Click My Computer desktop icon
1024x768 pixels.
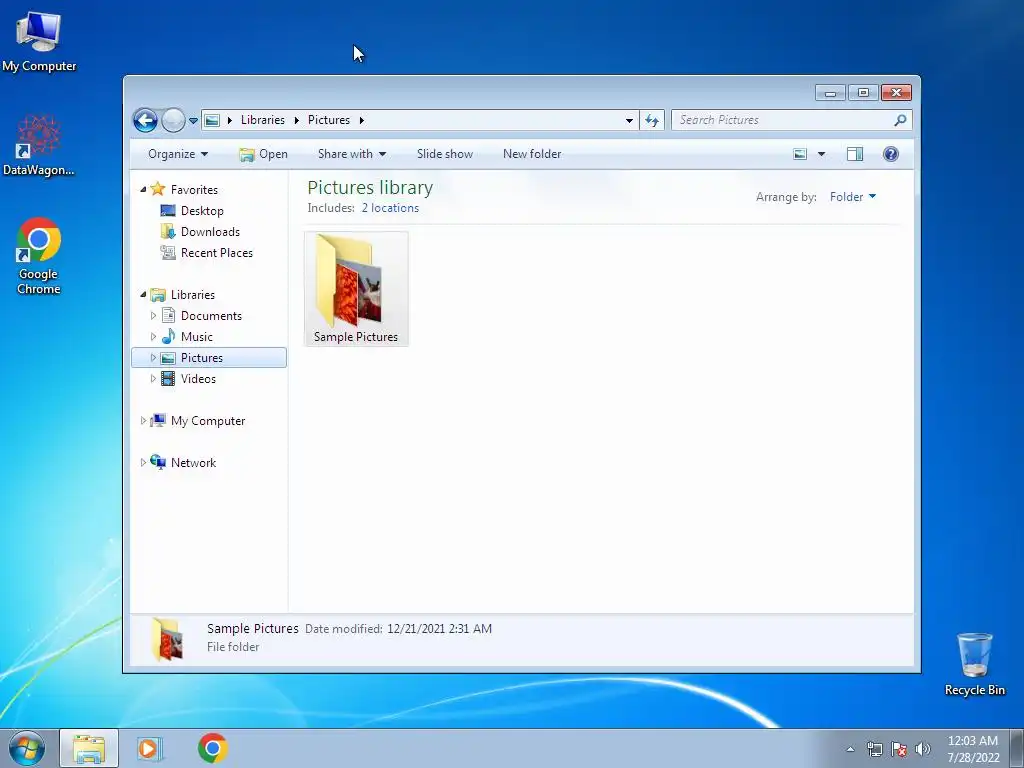[39, 41]
